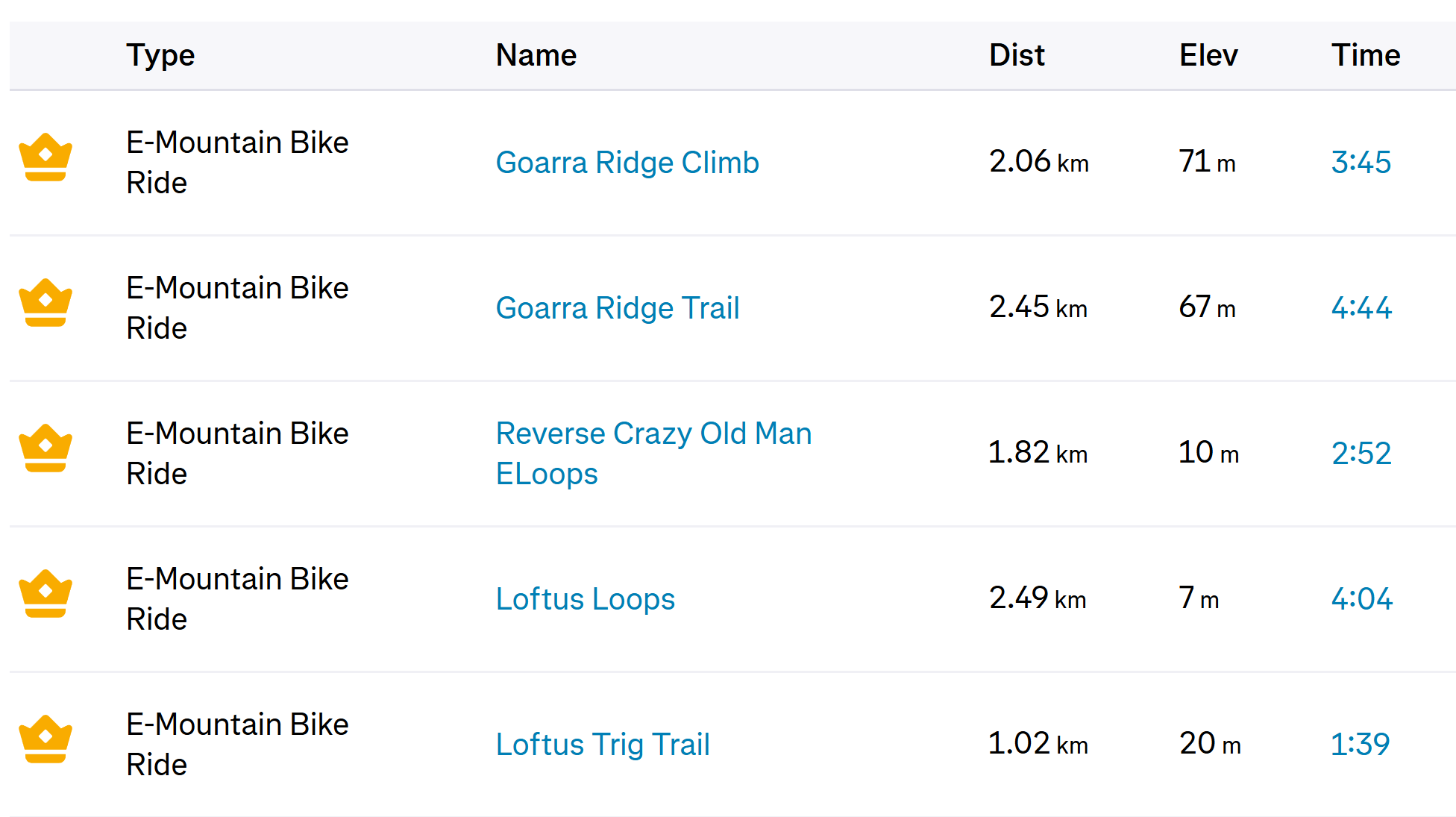This screenshot has height=817, width=1456.
Task: Click the Type column header
Action: (x=160, y=55)
